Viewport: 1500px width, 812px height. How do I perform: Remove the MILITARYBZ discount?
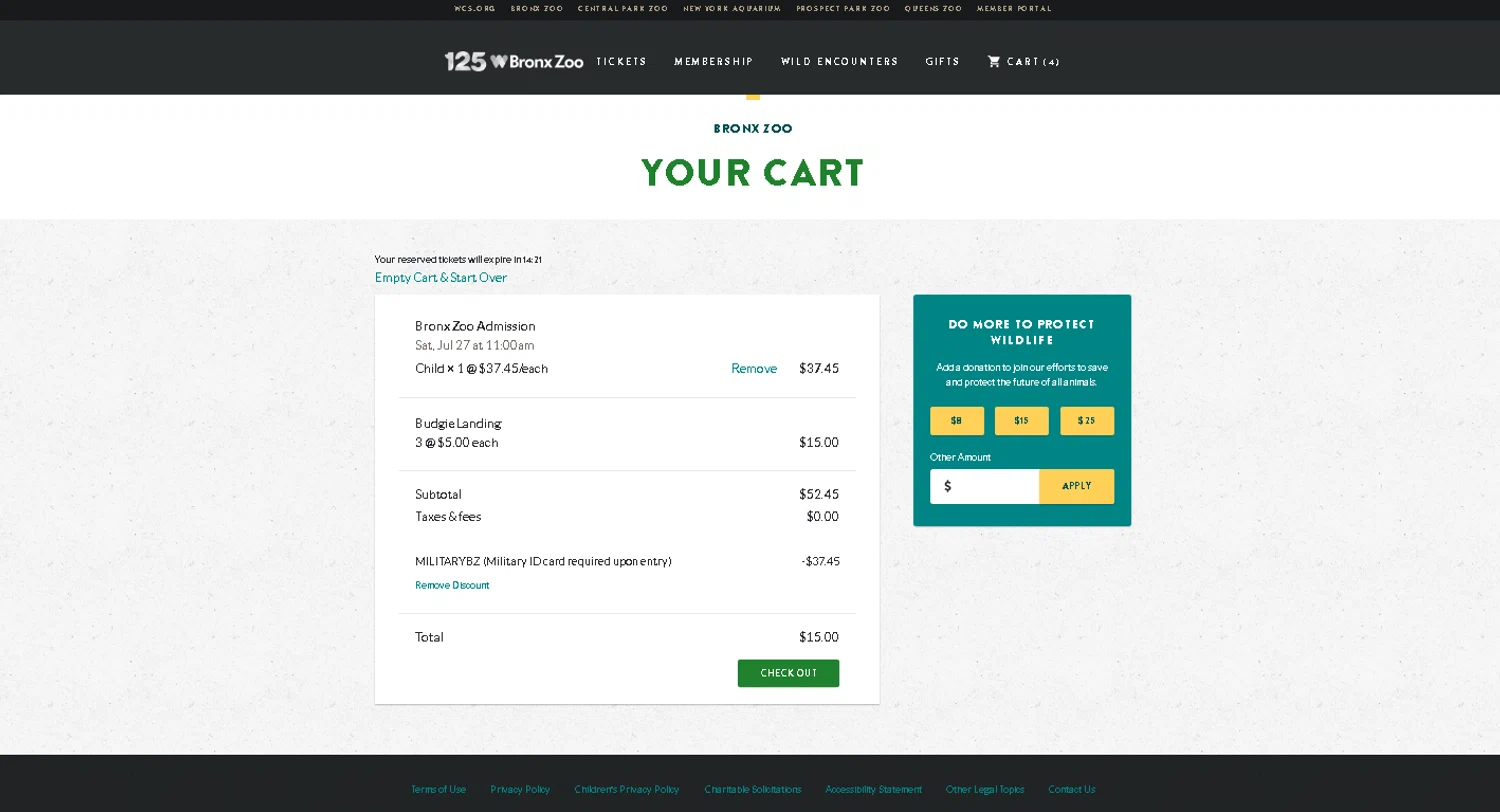[452, 586]
